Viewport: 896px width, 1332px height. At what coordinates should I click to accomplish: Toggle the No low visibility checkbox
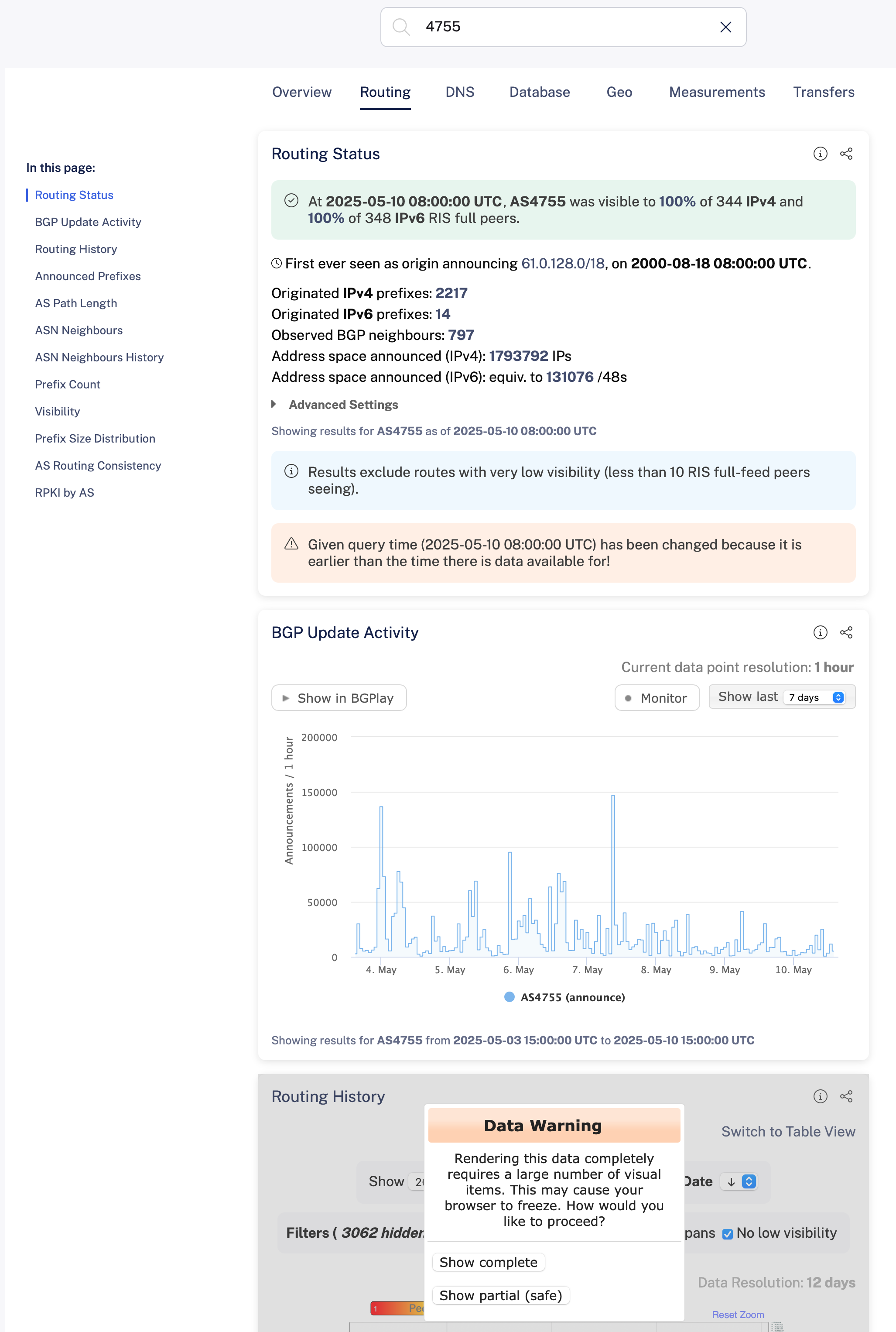(728, 1234)
